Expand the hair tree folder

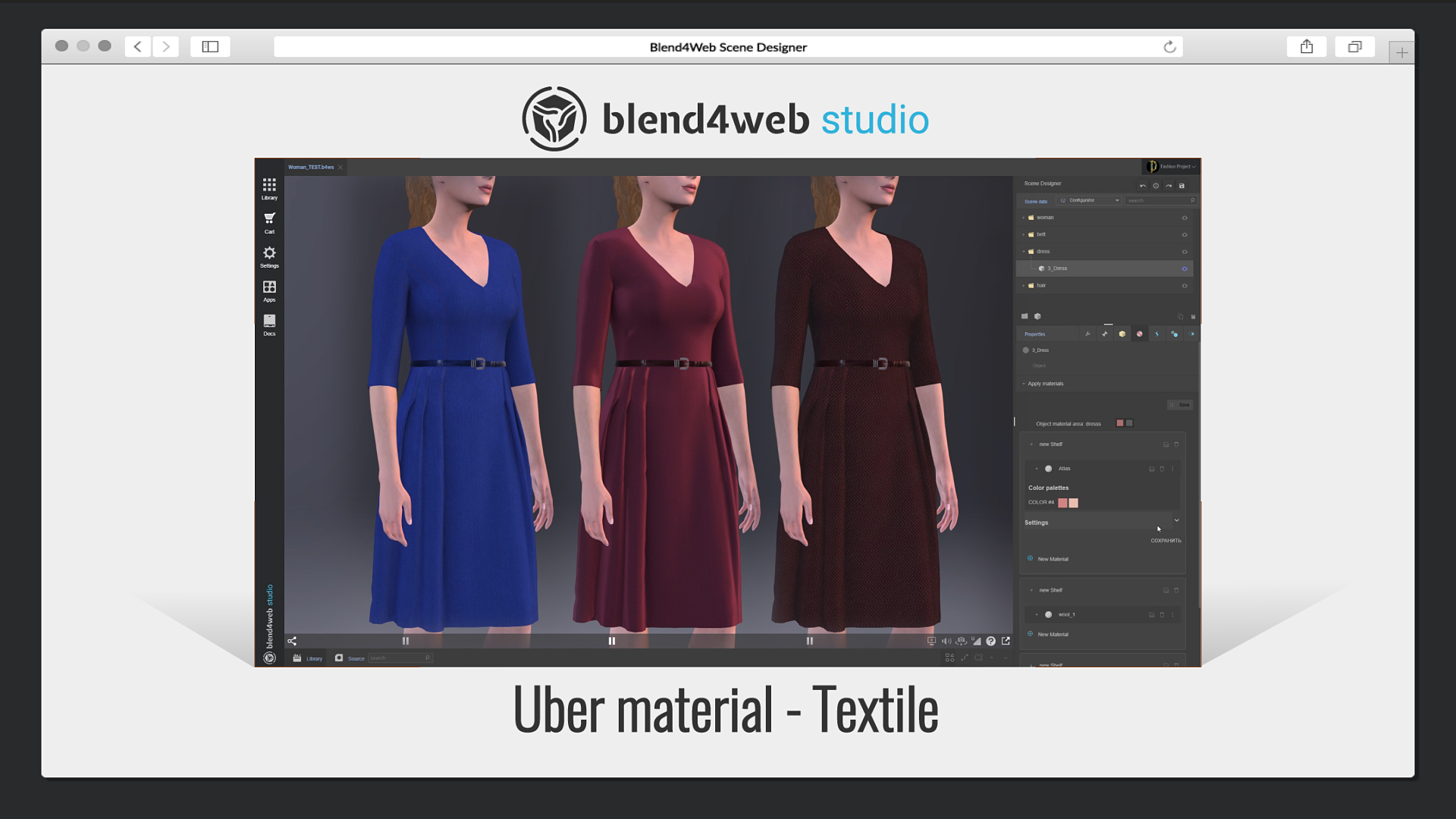(x=1023, y=286)
